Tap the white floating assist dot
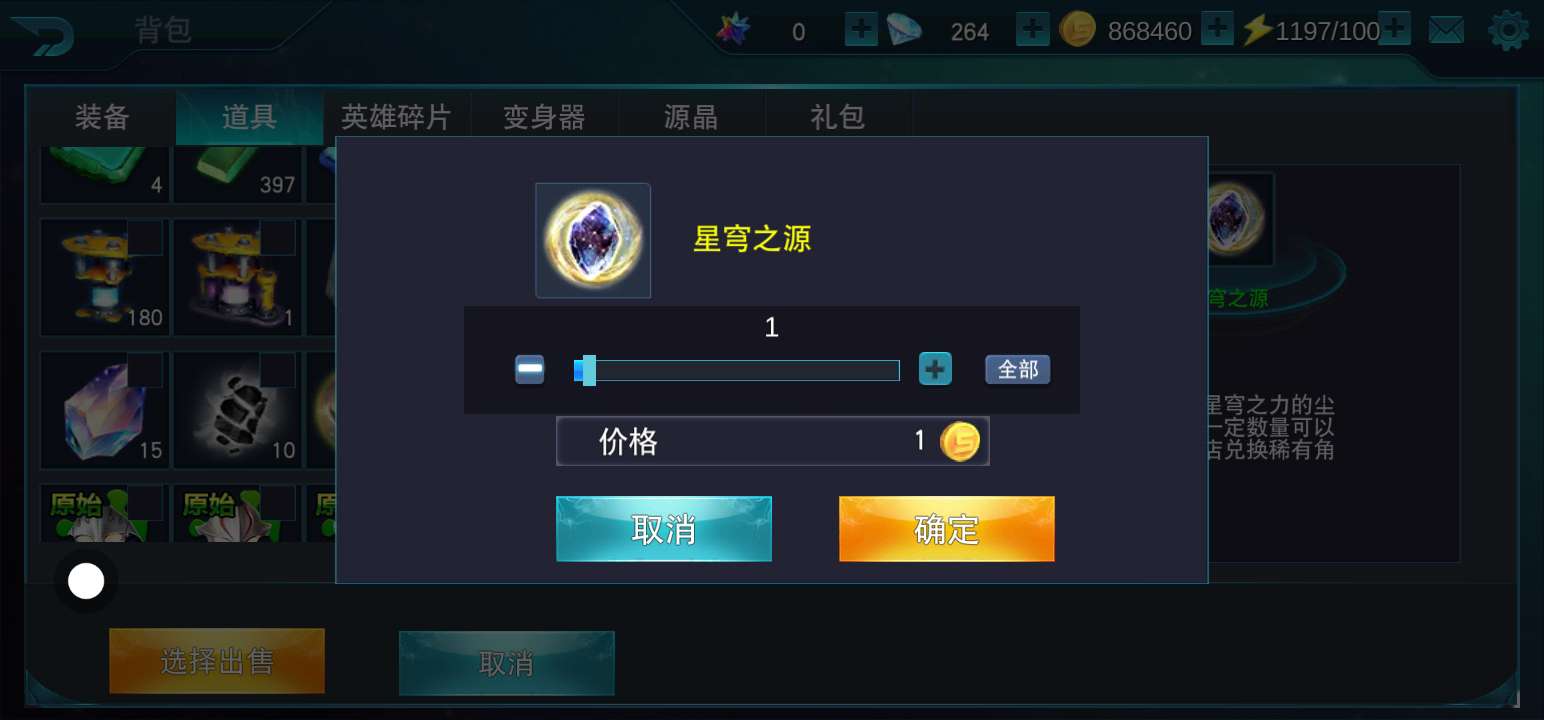Viewport: 1544px width, 720px height. pyautogui.click(x=86, y=581)
